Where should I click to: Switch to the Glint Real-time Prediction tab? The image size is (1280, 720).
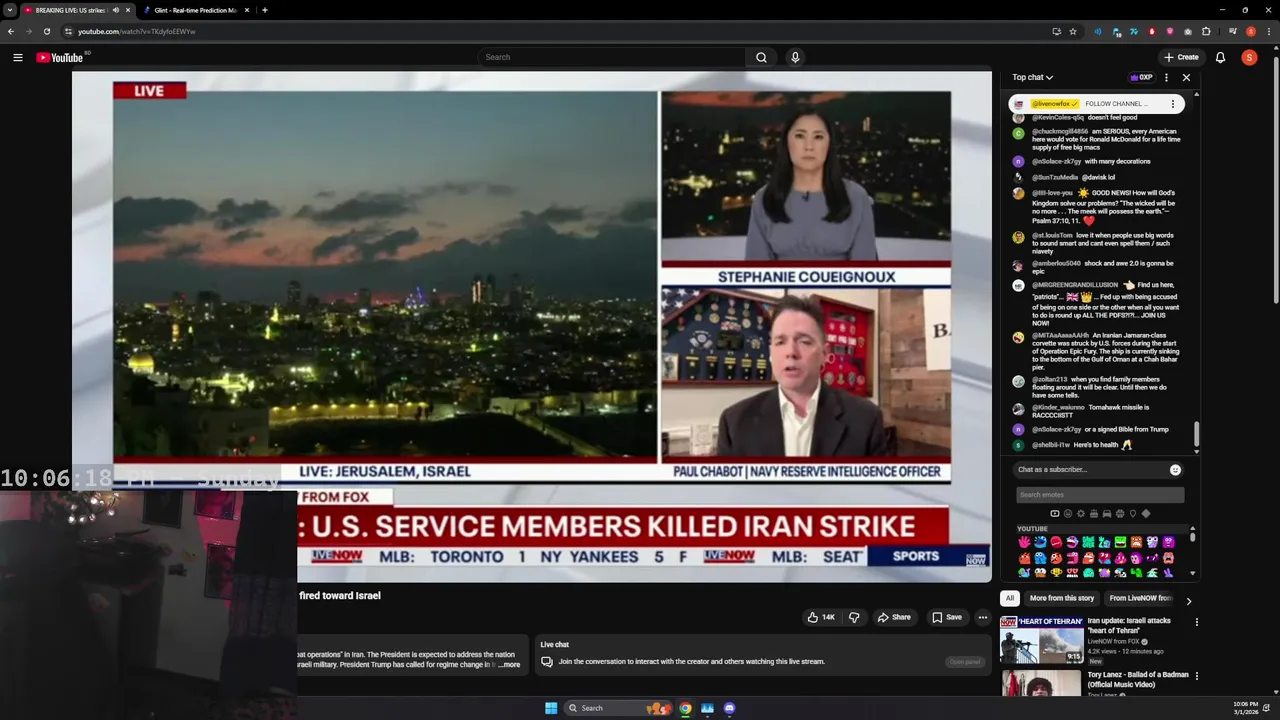click(195, 10)
